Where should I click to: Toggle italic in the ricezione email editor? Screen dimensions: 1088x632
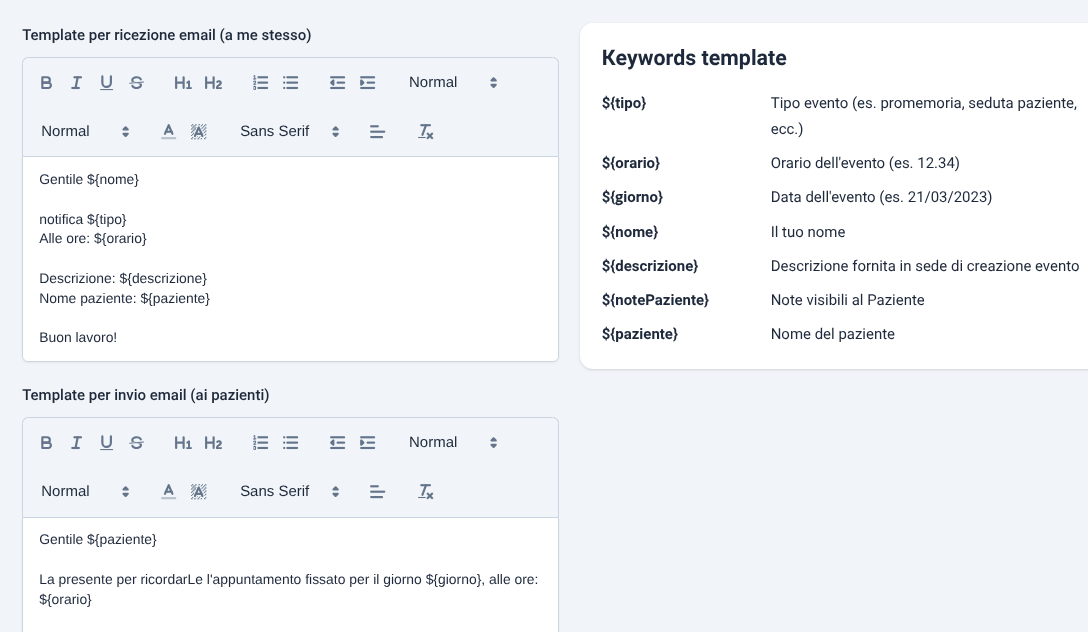[76, 83]
